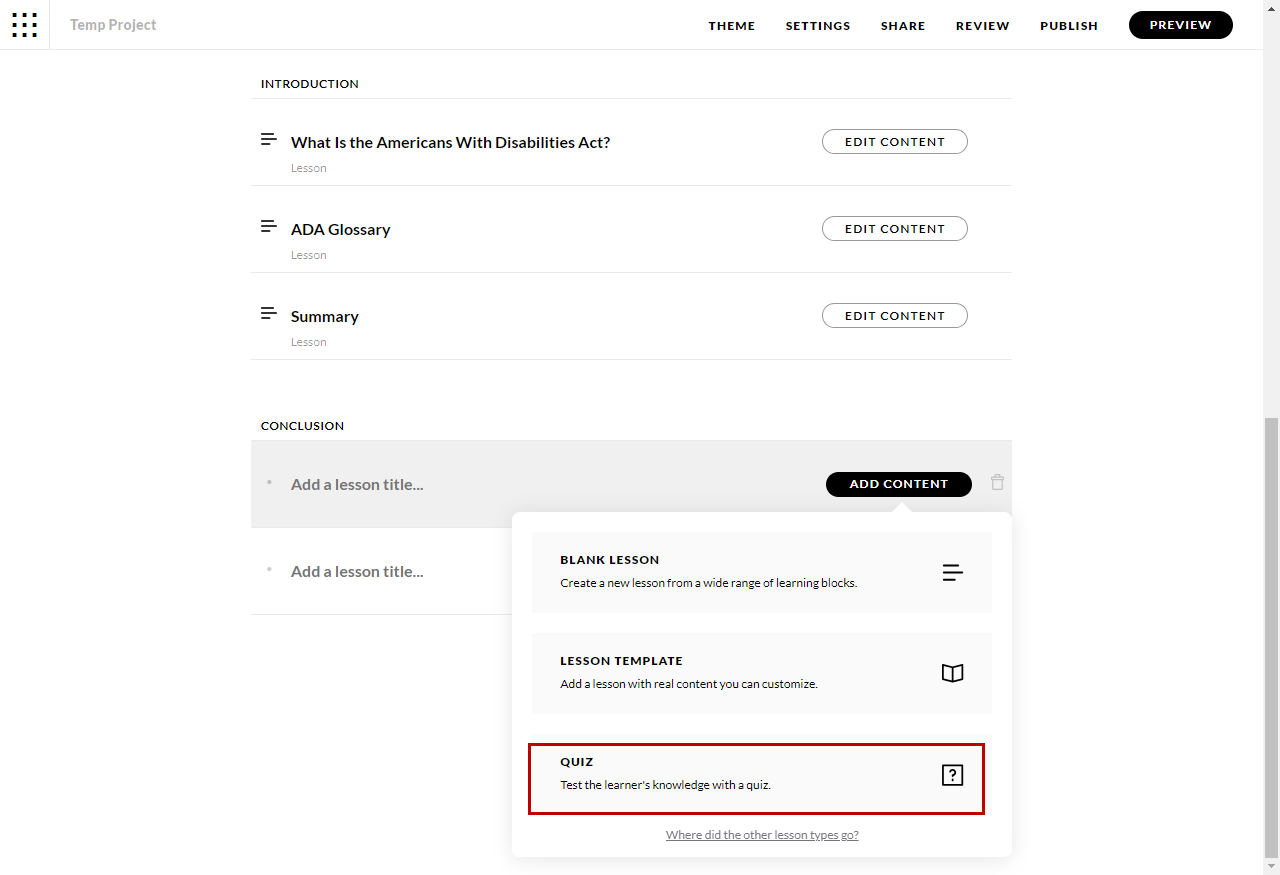Screen dimensions: 1280x875
Task: Toggle the Add Content dropdown button
Action: tap(898, 484)
